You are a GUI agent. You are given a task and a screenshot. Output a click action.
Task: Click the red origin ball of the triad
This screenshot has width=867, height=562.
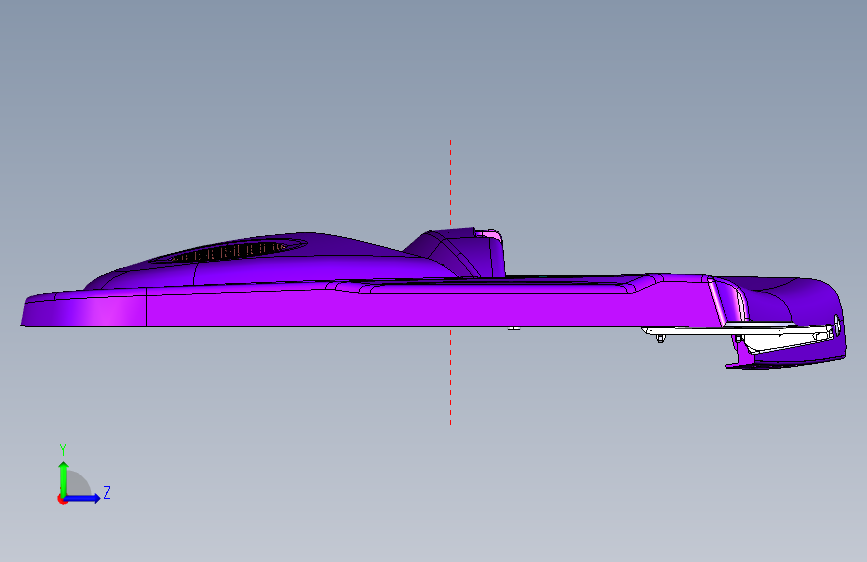pyautogui.click(x=62, y=499)
